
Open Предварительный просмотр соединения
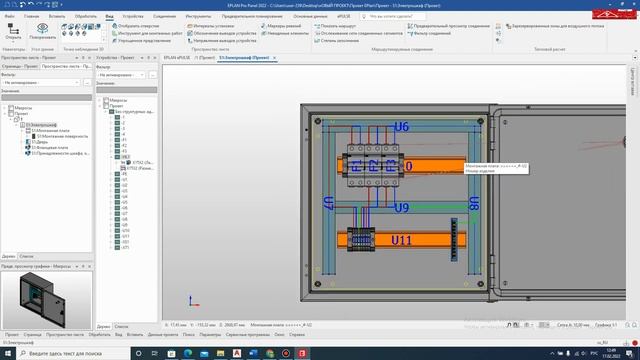[449, 26]
